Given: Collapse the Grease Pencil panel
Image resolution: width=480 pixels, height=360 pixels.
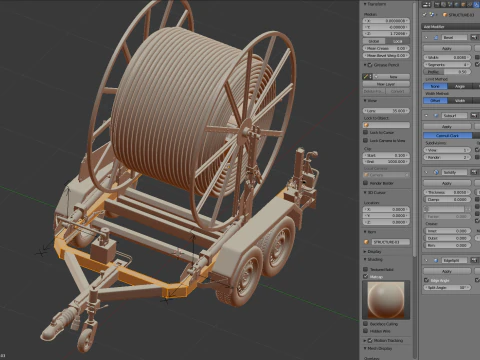Looking at the screenshot, I should click(365, 65).
